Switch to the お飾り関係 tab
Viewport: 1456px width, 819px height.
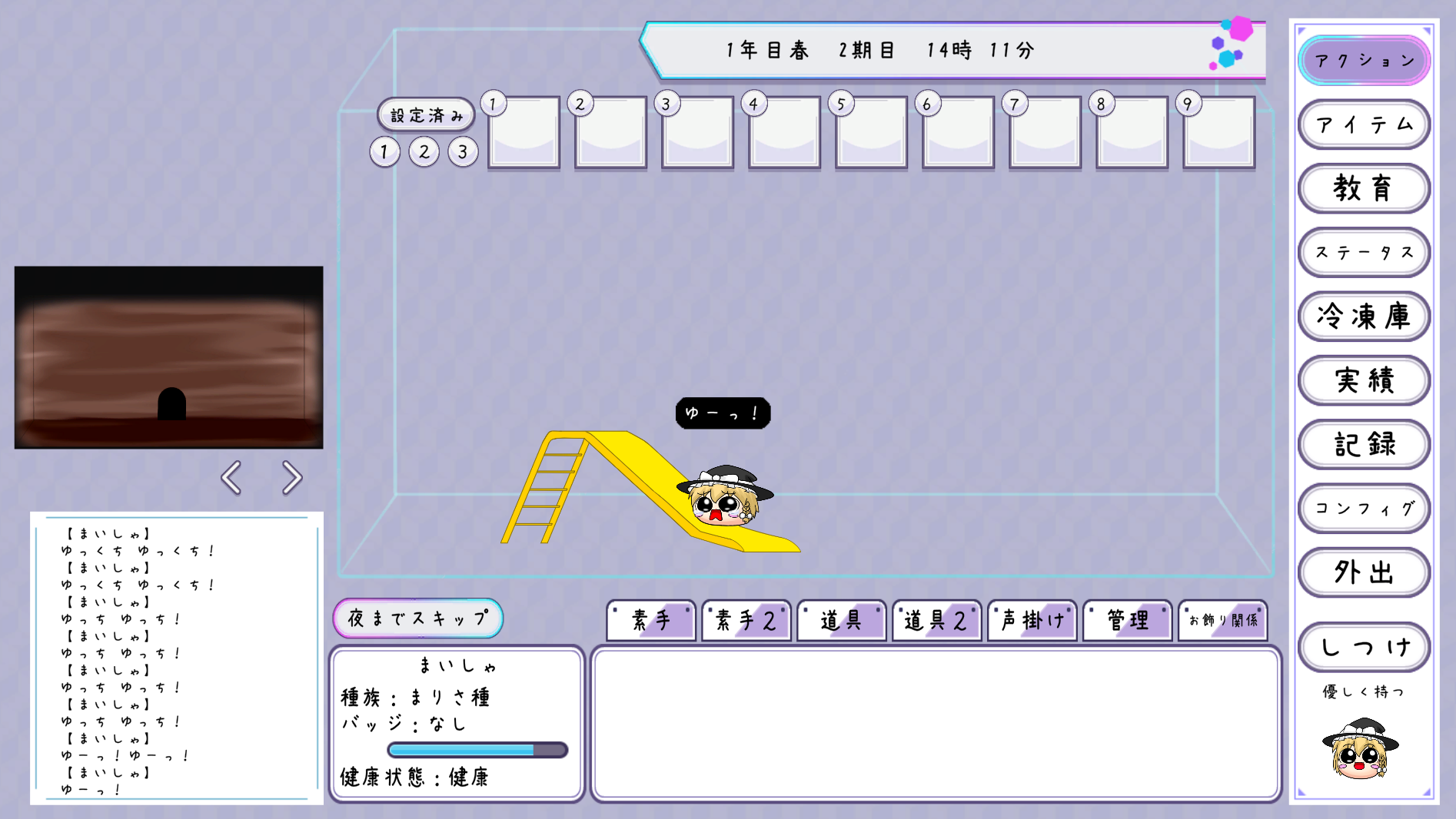pyautogui.click(x=1223, y=620)
